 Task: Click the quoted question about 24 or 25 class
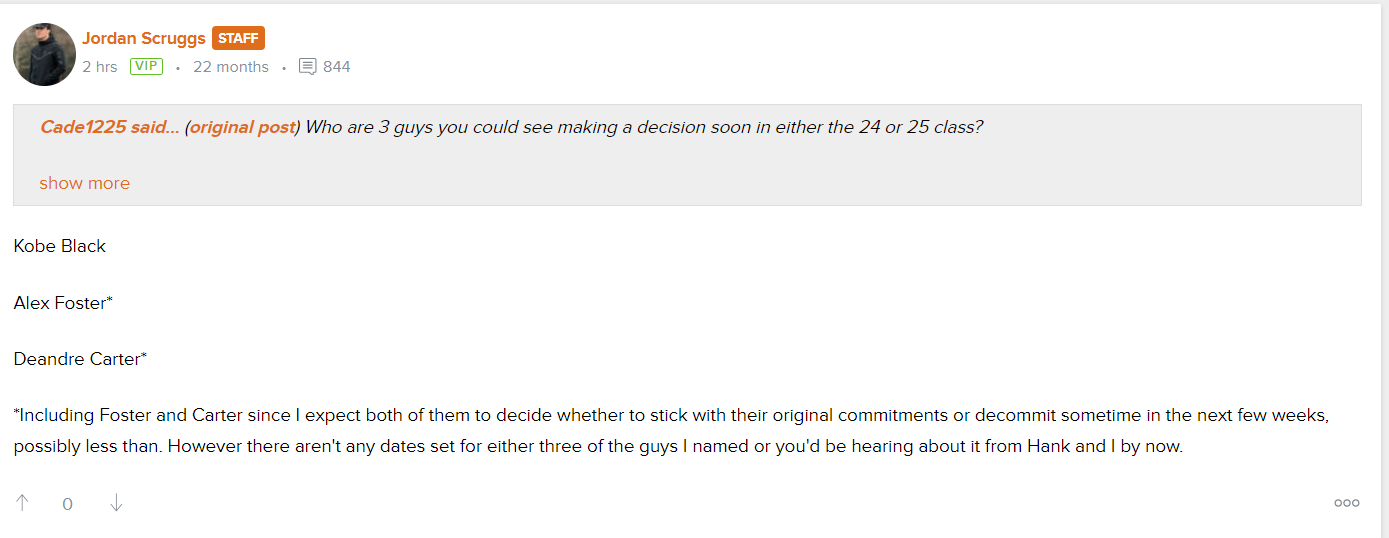[x=644, y=127]
